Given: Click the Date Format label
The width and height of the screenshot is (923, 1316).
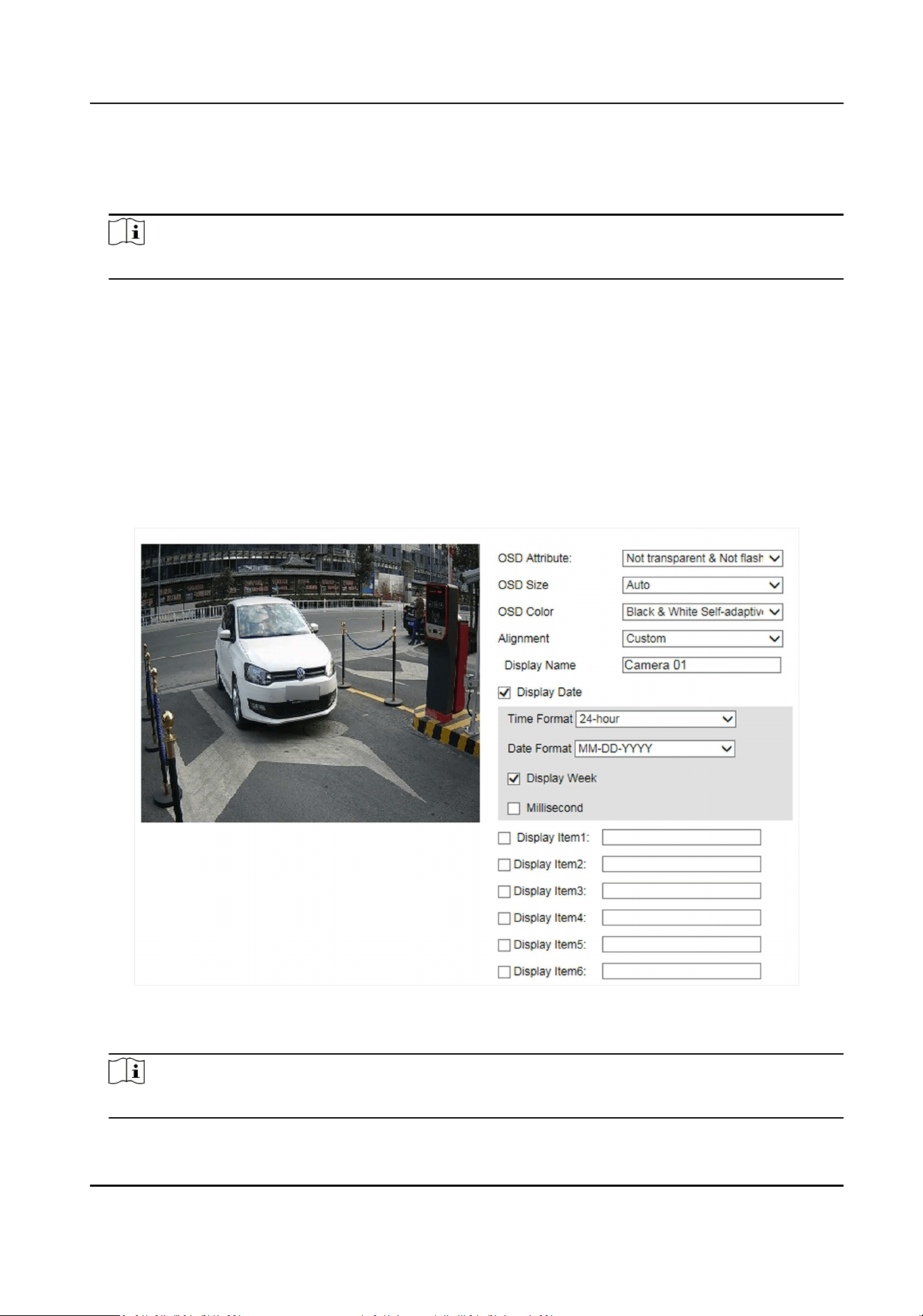Looking at the screenshot, I should point(539,748).
